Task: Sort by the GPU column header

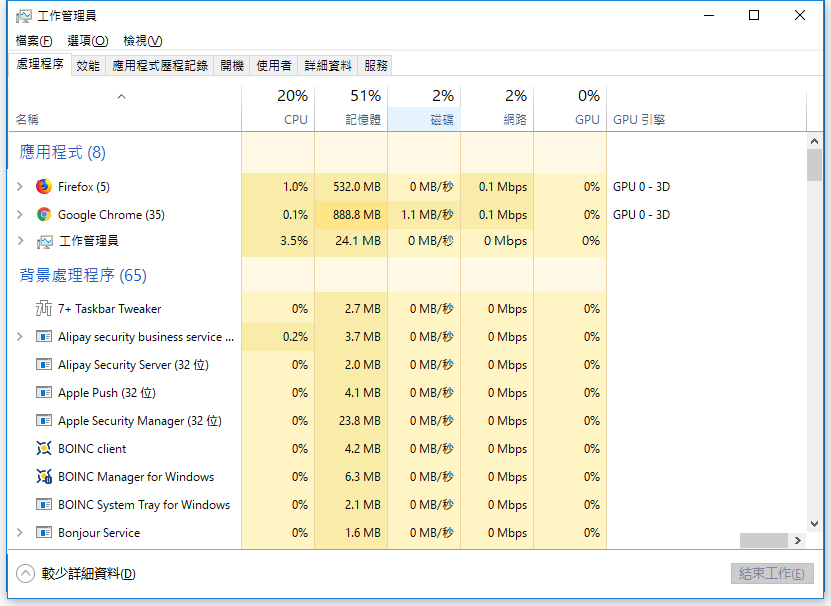Action: pos(570,108)
